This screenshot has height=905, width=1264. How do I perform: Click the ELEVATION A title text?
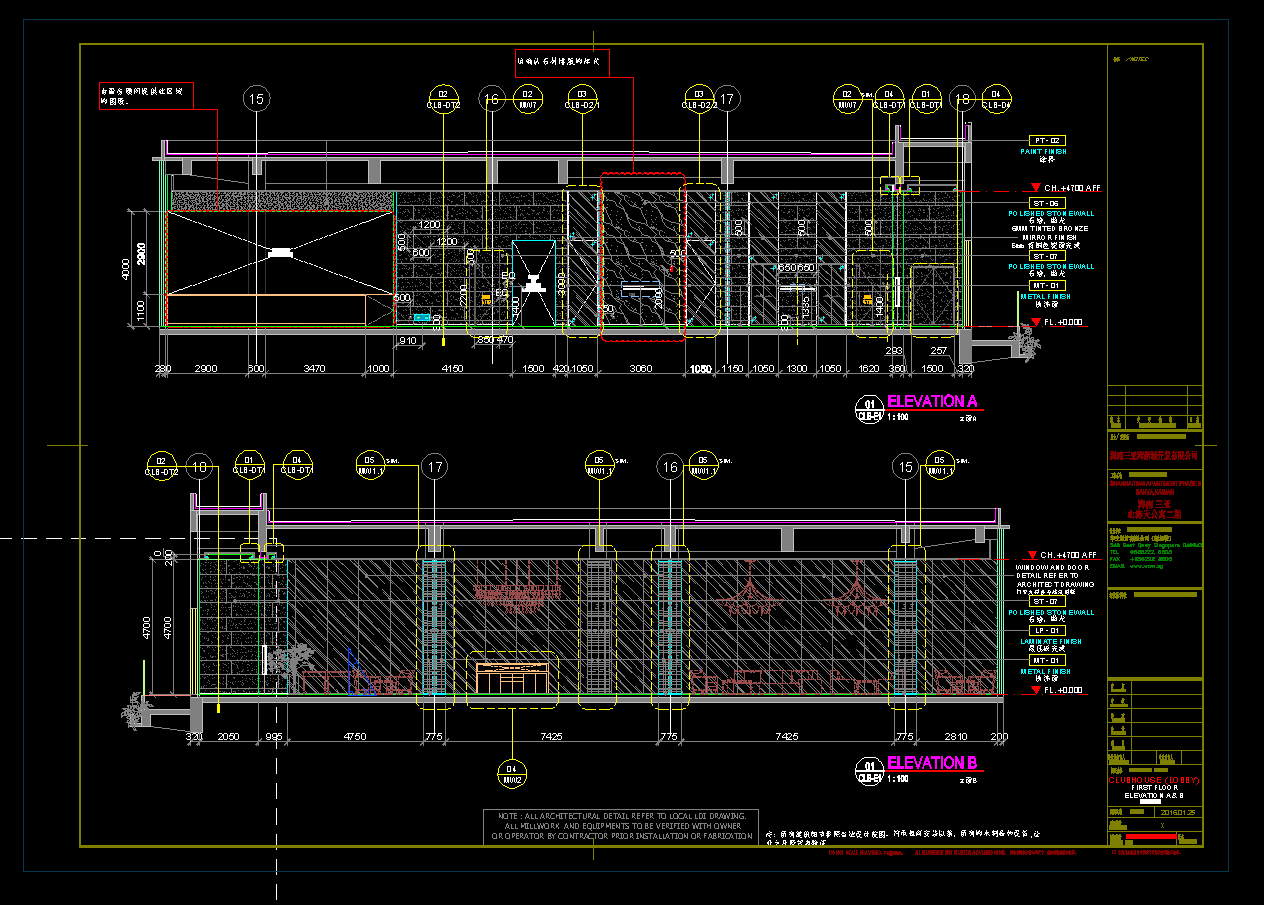pos(932,402)
